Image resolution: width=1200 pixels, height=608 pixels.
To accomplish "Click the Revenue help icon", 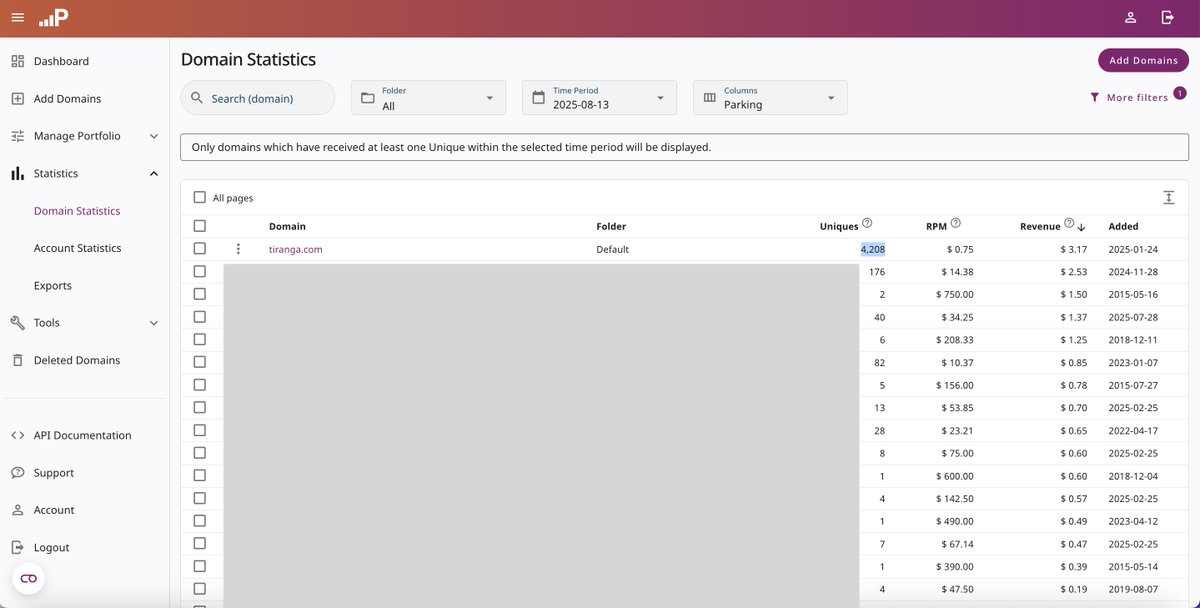I will pos(1069,224).
